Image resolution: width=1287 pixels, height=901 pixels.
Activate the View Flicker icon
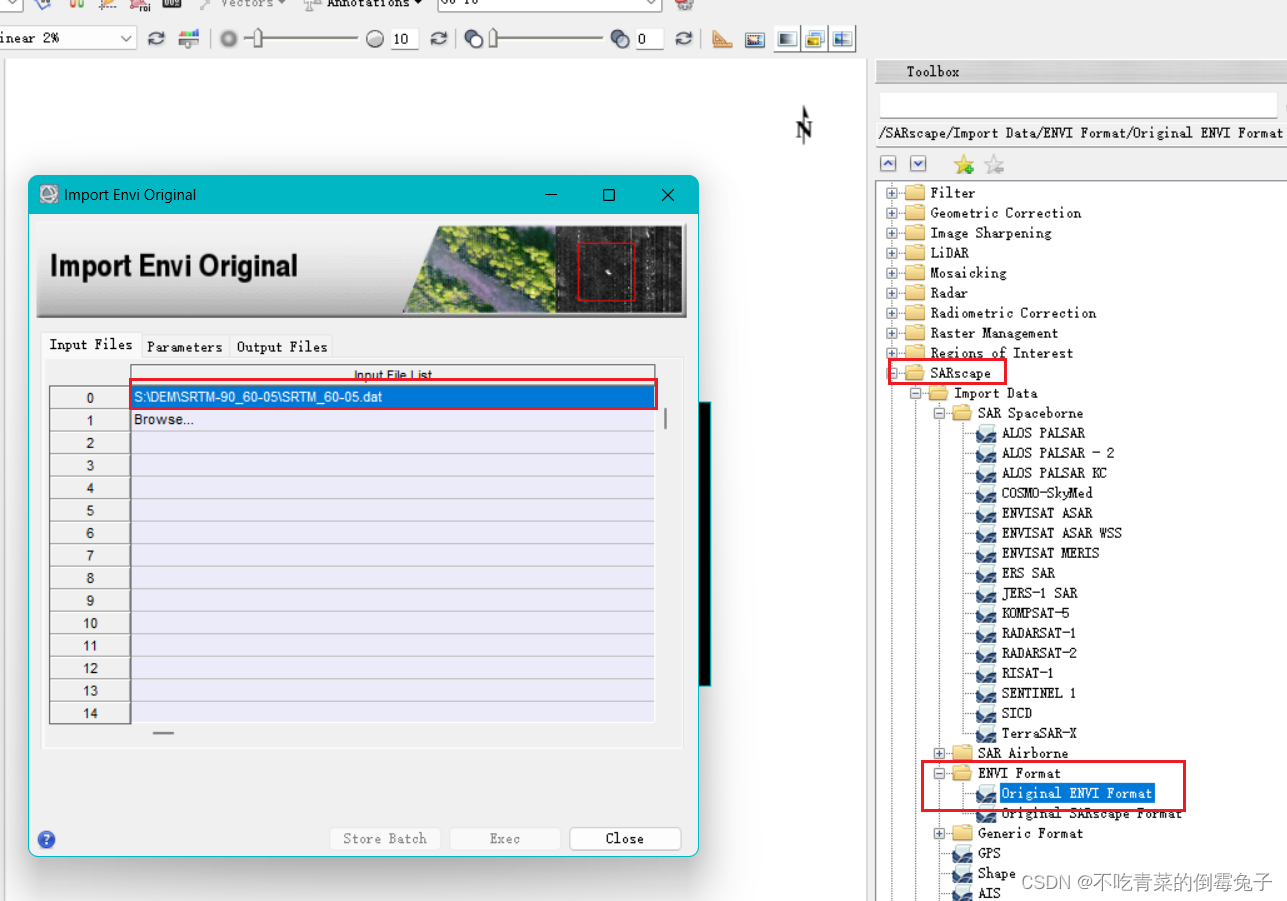815,40
